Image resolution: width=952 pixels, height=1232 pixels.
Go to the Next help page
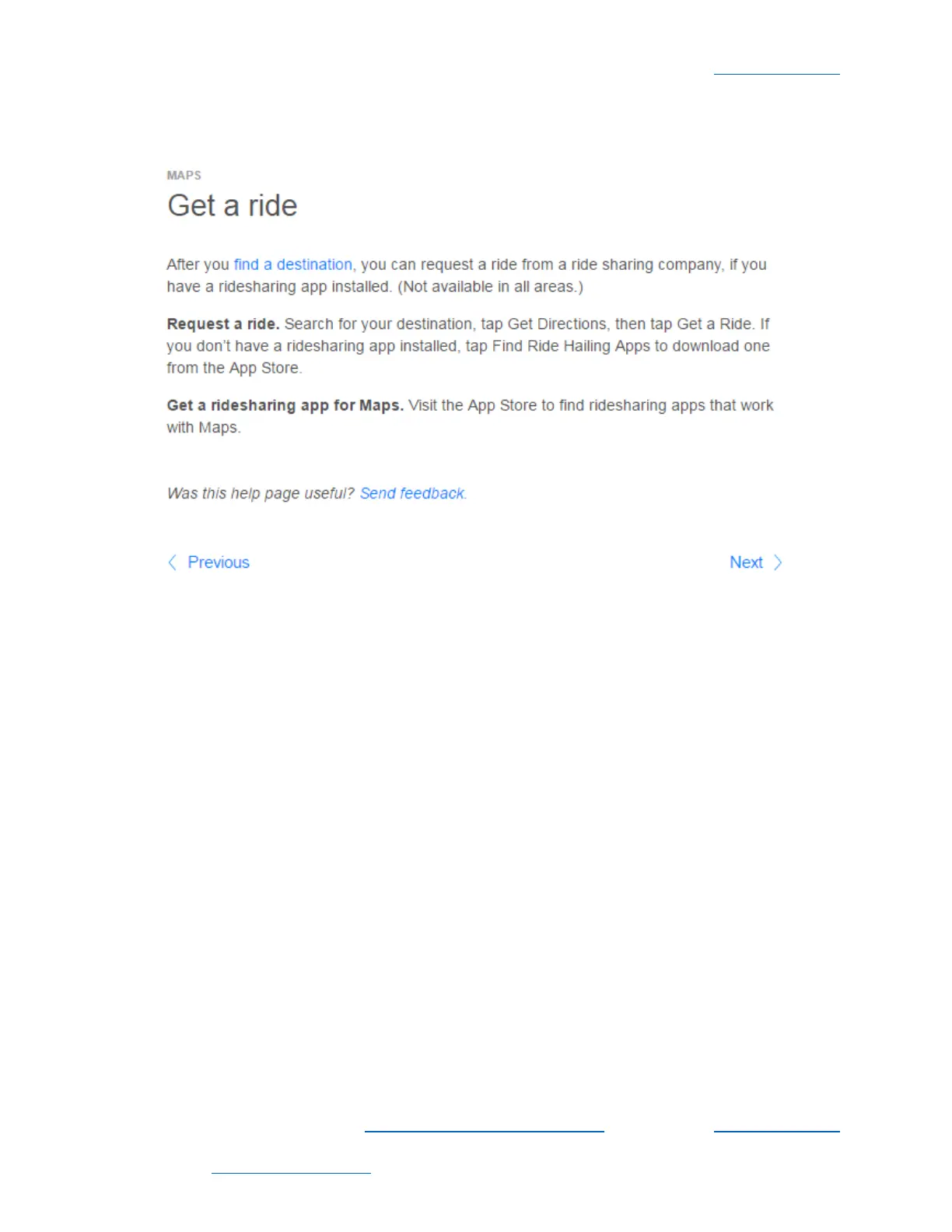(746, 562)
